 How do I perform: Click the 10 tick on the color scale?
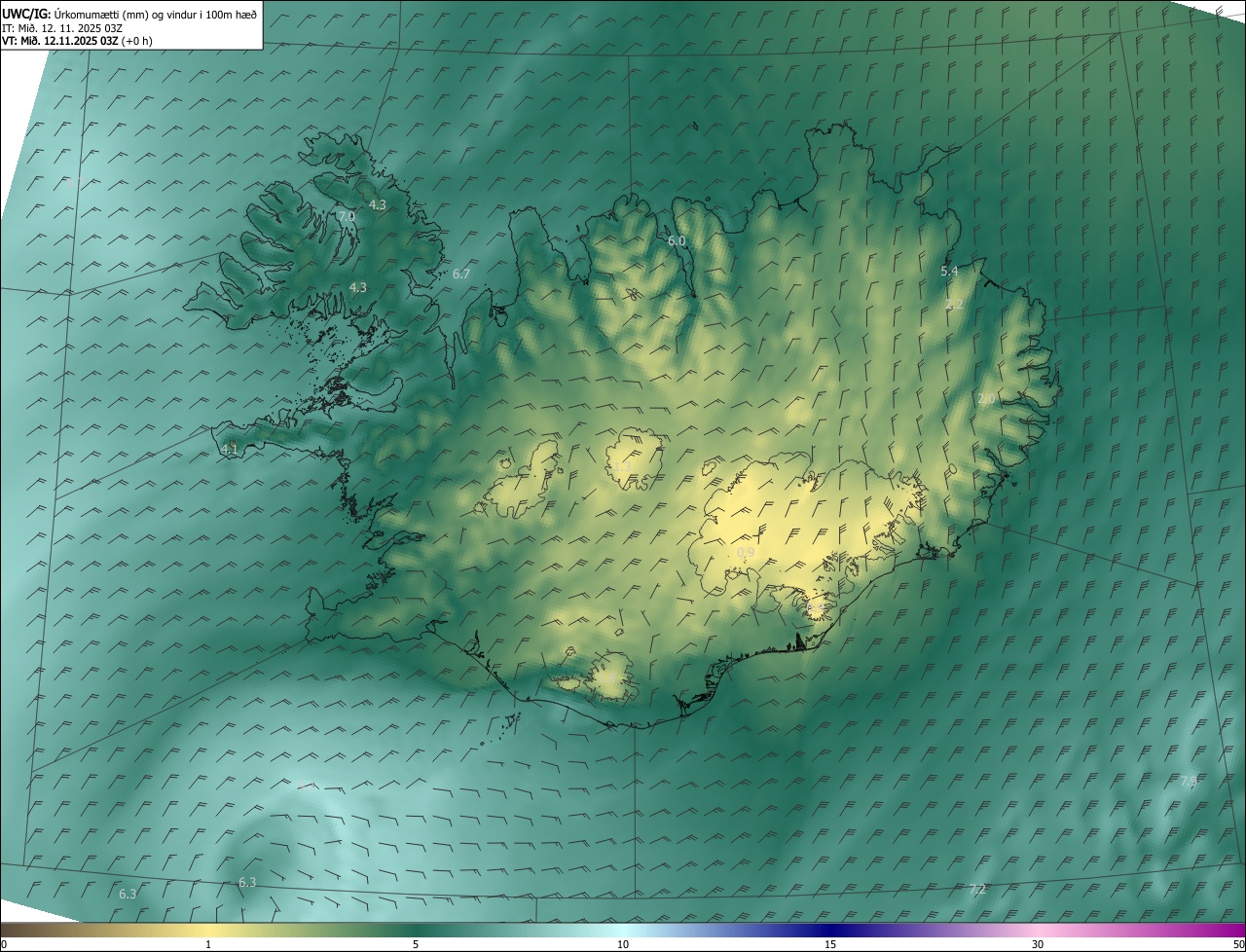pos(623,945)
